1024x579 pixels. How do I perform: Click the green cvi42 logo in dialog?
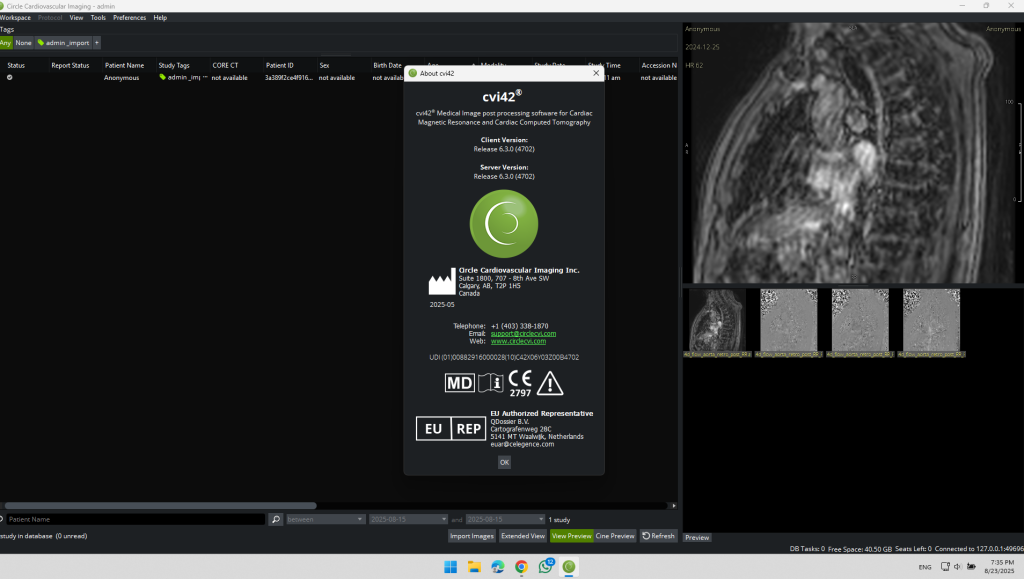pyautogui.click(x=504, y=222)
